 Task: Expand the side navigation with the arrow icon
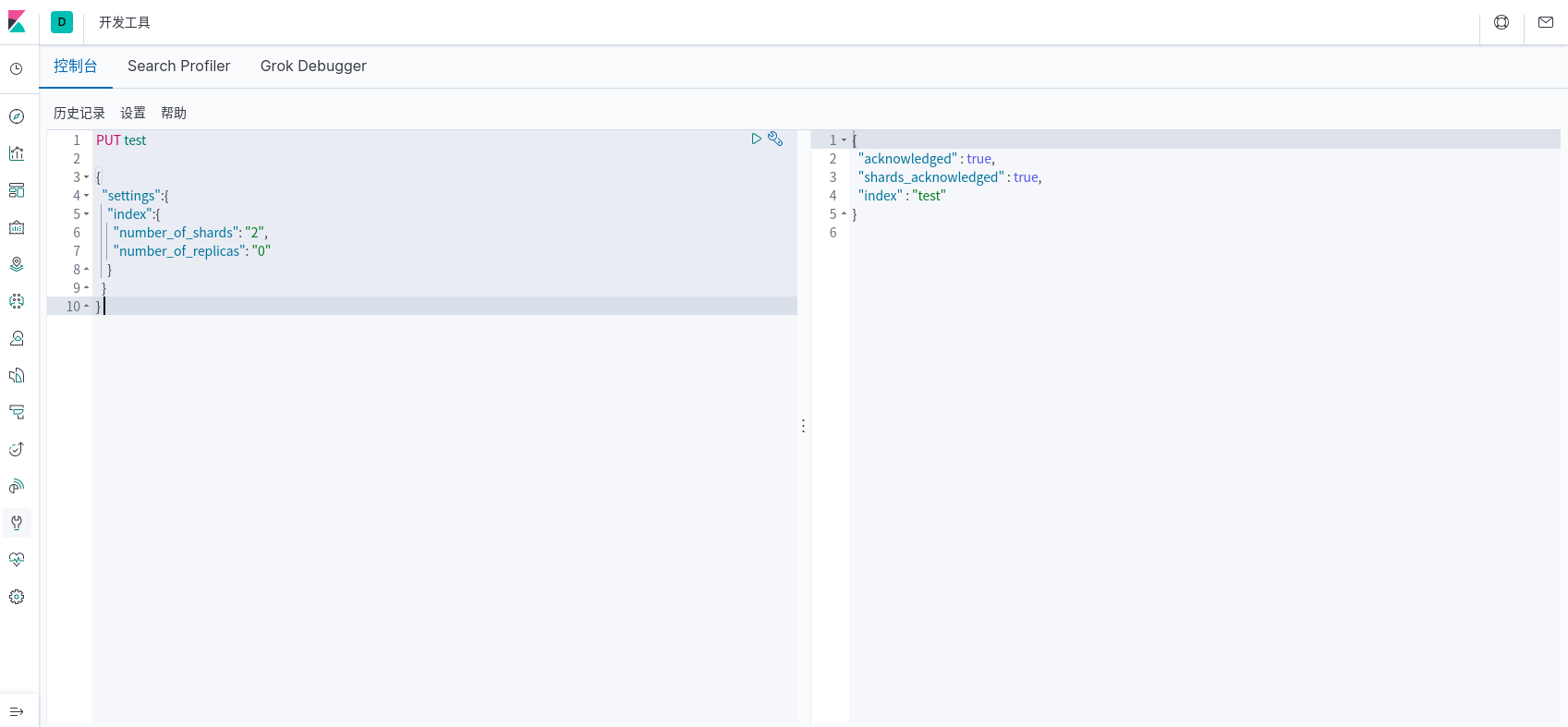(x=17, y=711)
